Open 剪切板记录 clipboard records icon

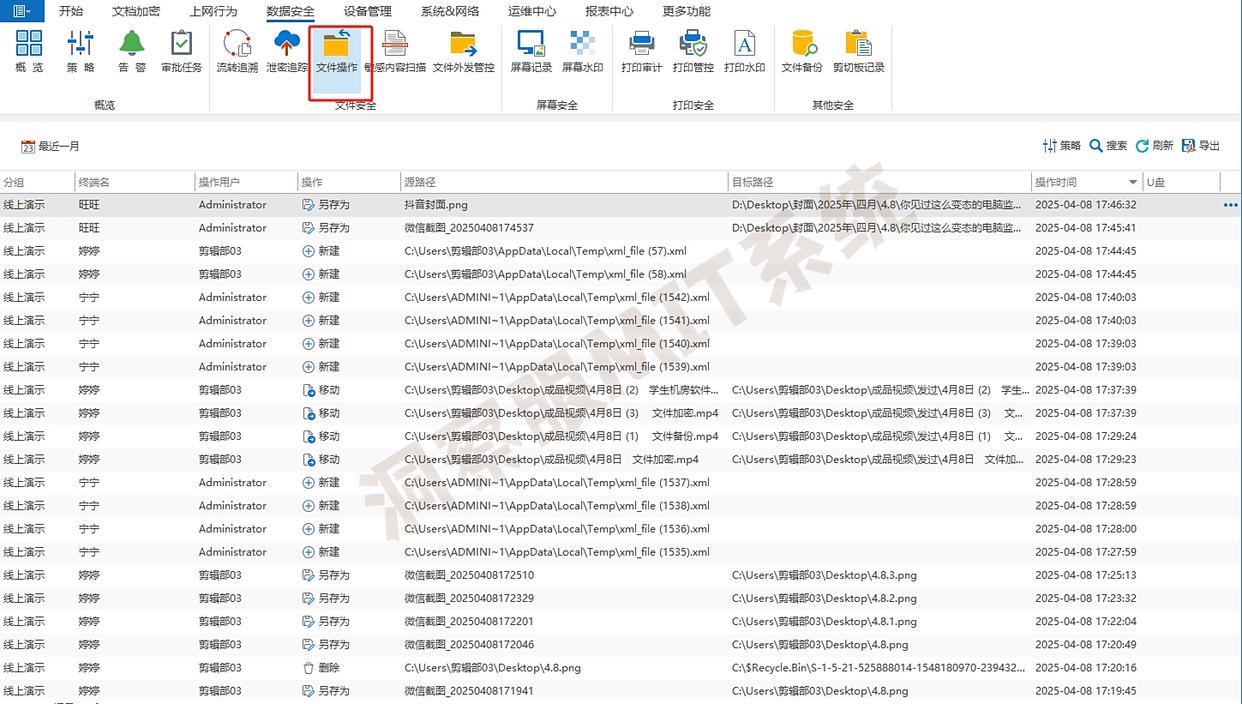tap(858, 51)
